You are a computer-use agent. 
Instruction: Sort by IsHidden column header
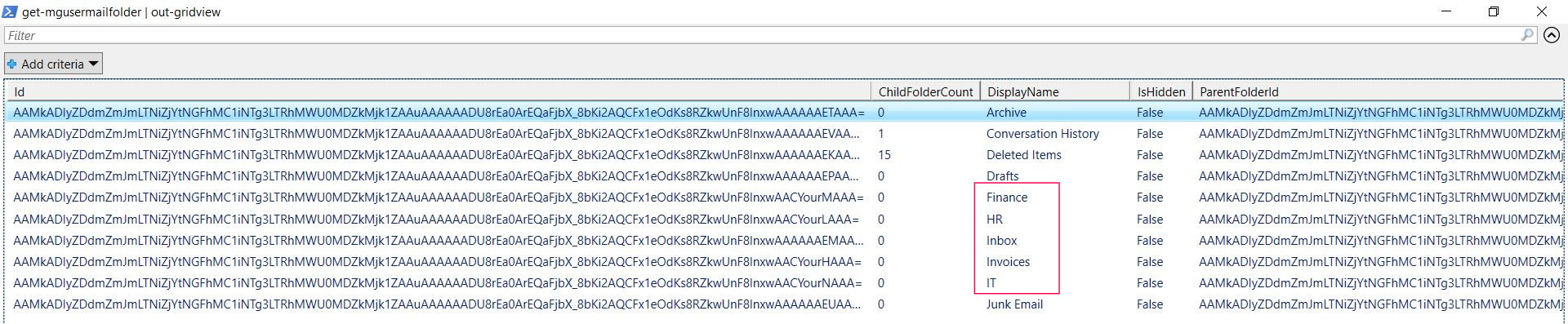[1161, 91]
